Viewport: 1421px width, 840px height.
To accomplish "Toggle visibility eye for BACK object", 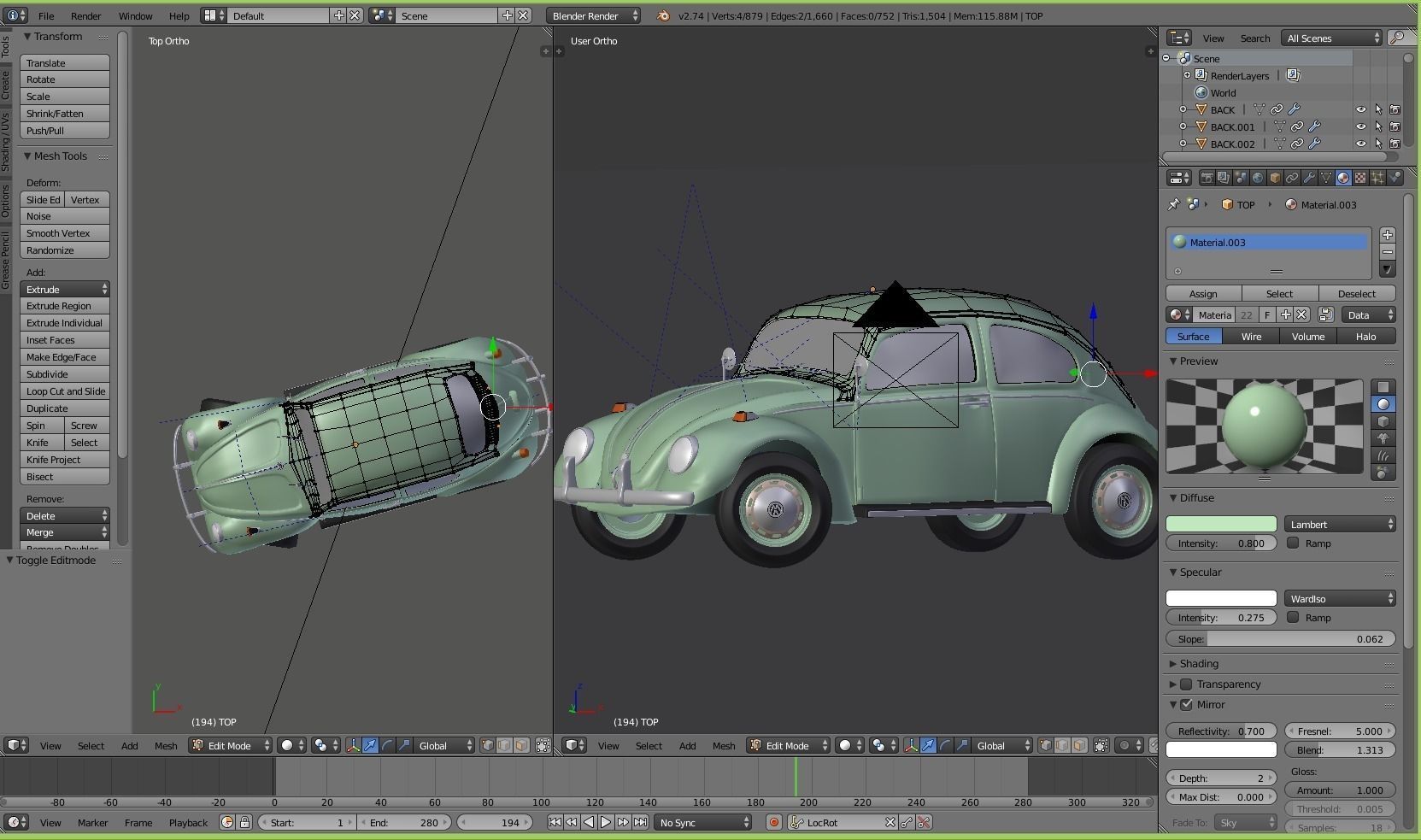I will pyautogui.click(x=1360, y=109).
